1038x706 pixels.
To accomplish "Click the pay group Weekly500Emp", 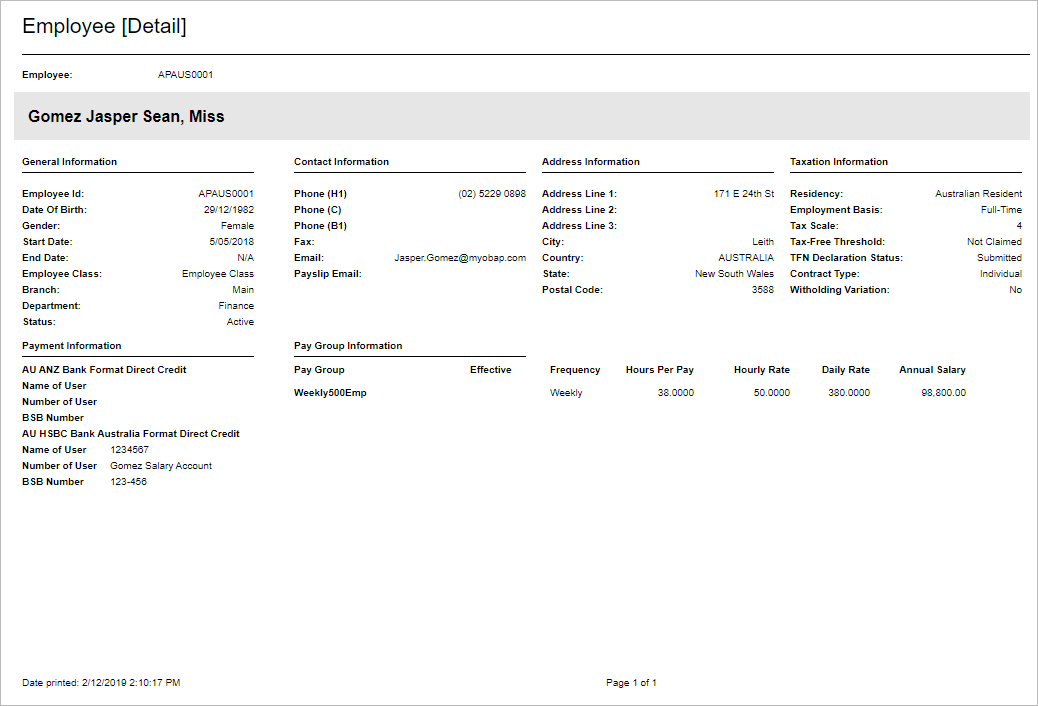I will (x=330, y=393).
